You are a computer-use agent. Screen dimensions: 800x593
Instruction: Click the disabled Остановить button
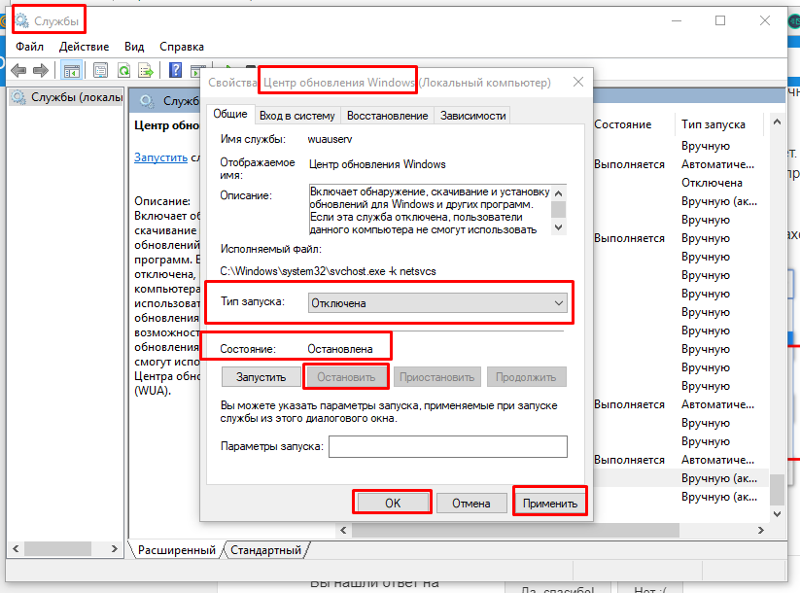tap(346, 377)
